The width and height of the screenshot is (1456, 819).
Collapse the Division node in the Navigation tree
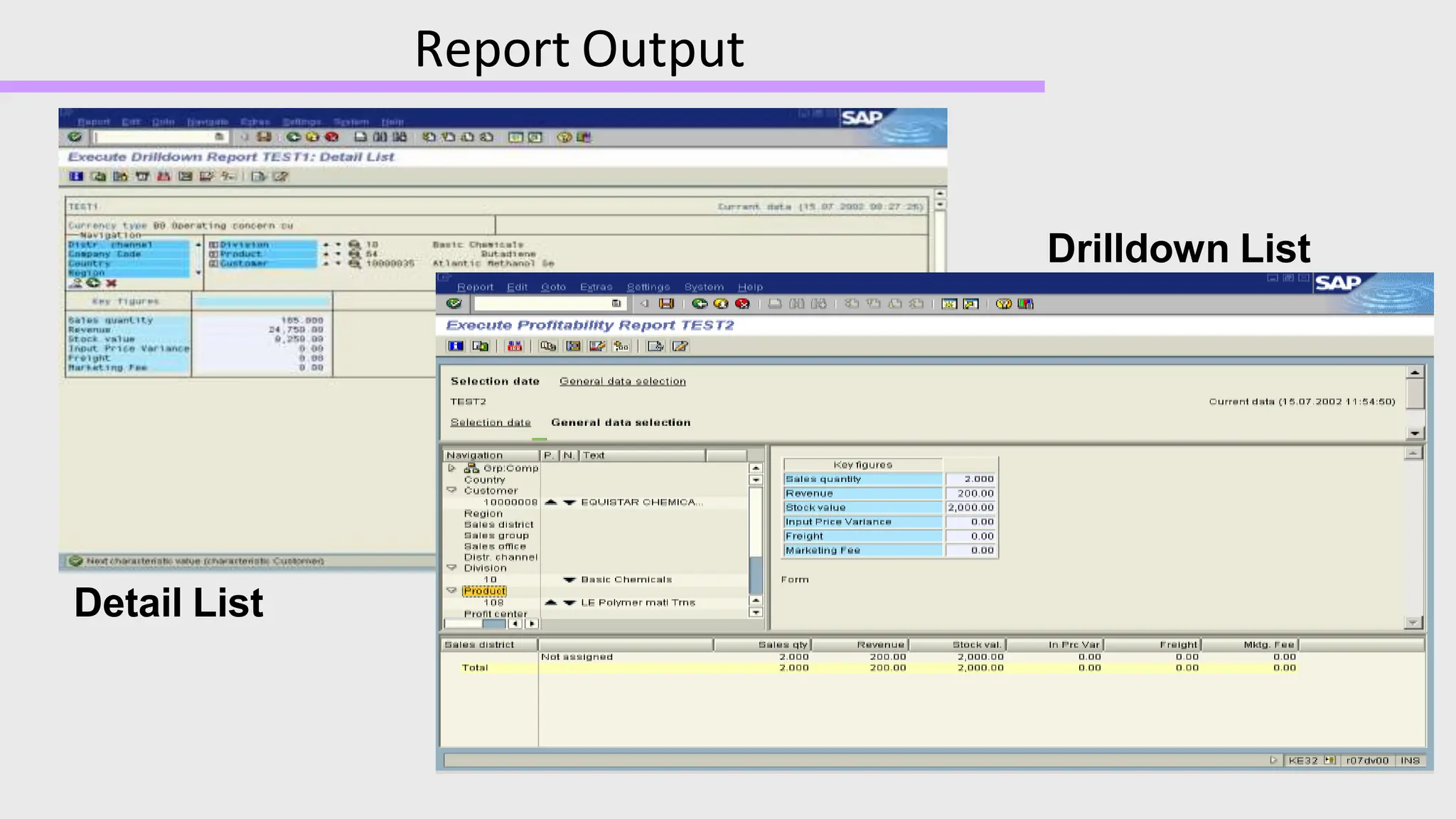point(451,568)
